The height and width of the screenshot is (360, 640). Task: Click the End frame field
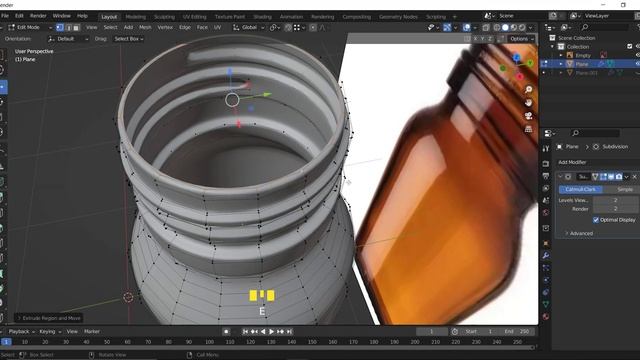[x=516, y=331]
